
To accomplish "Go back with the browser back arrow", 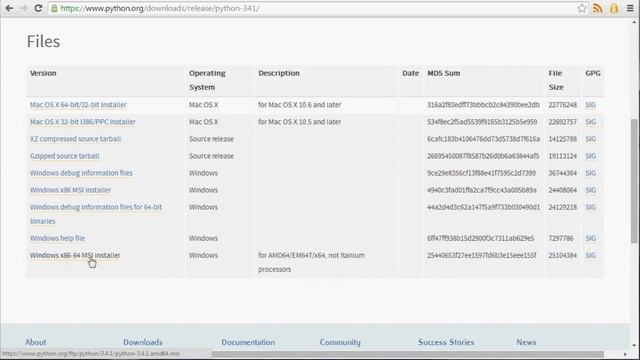I will tap(9, 8).
